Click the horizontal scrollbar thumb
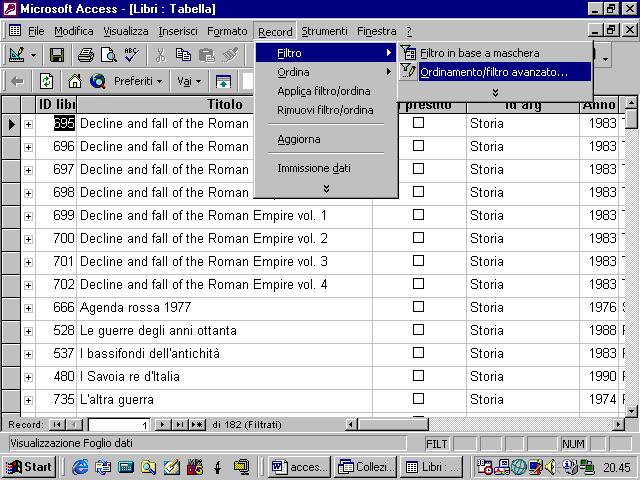640x480 pixels. click(393, 424)
